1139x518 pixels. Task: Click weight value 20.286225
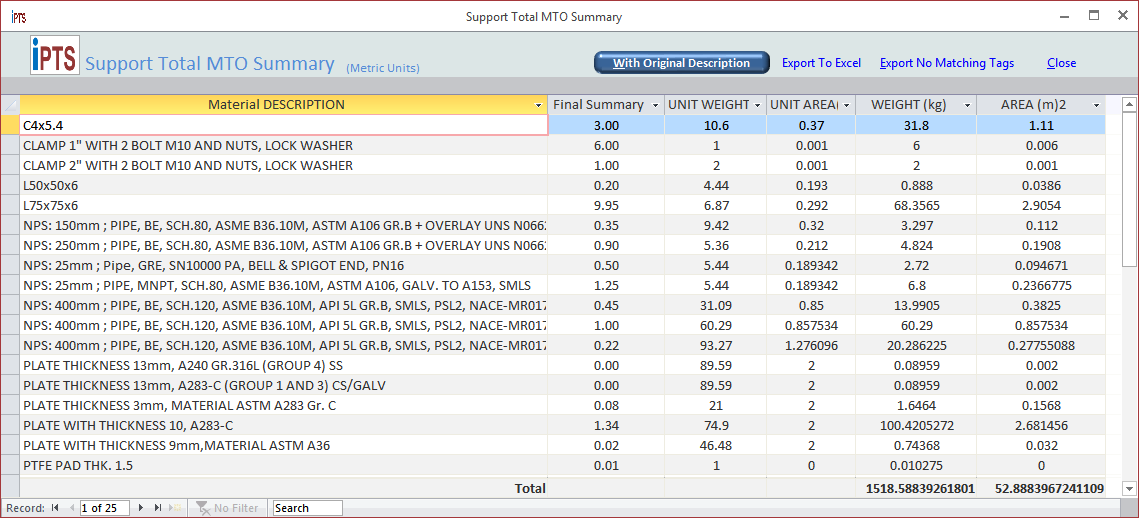point(915,345)
